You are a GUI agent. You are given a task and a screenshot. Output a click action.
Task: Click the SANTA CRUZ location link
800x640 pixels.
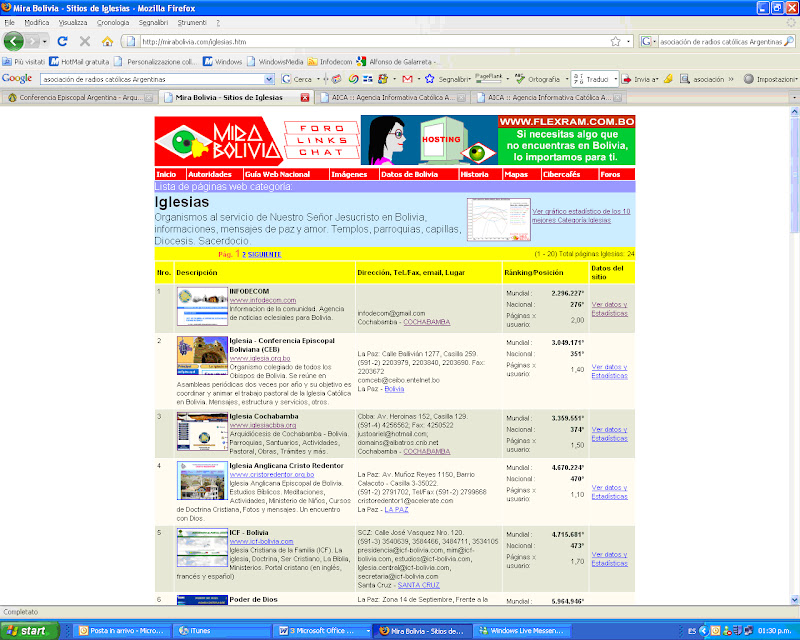(418, 585)
